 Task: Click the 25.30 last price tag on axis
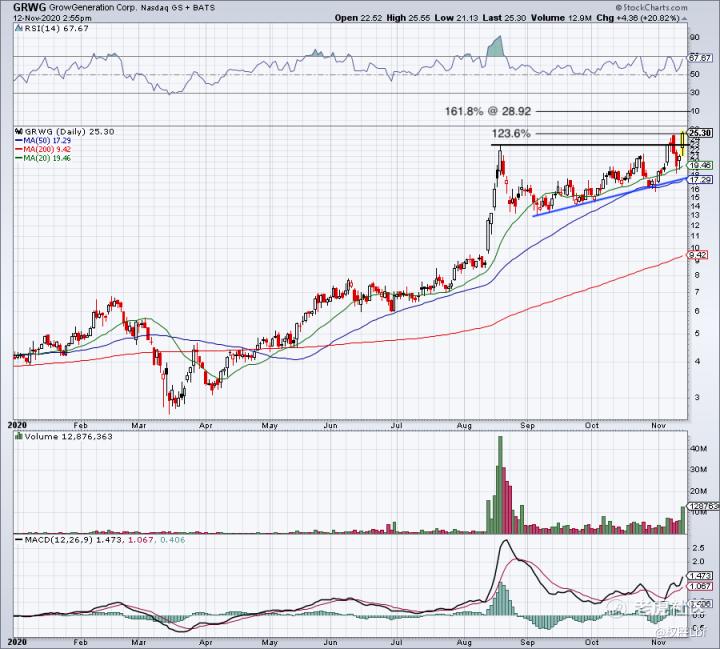[x=700, y=133]
